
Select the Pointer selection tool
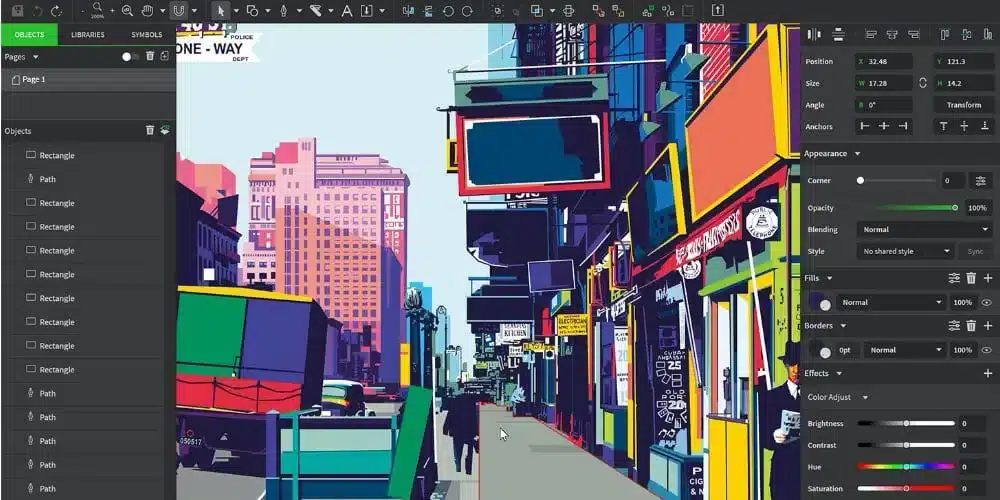pos(221,11)
